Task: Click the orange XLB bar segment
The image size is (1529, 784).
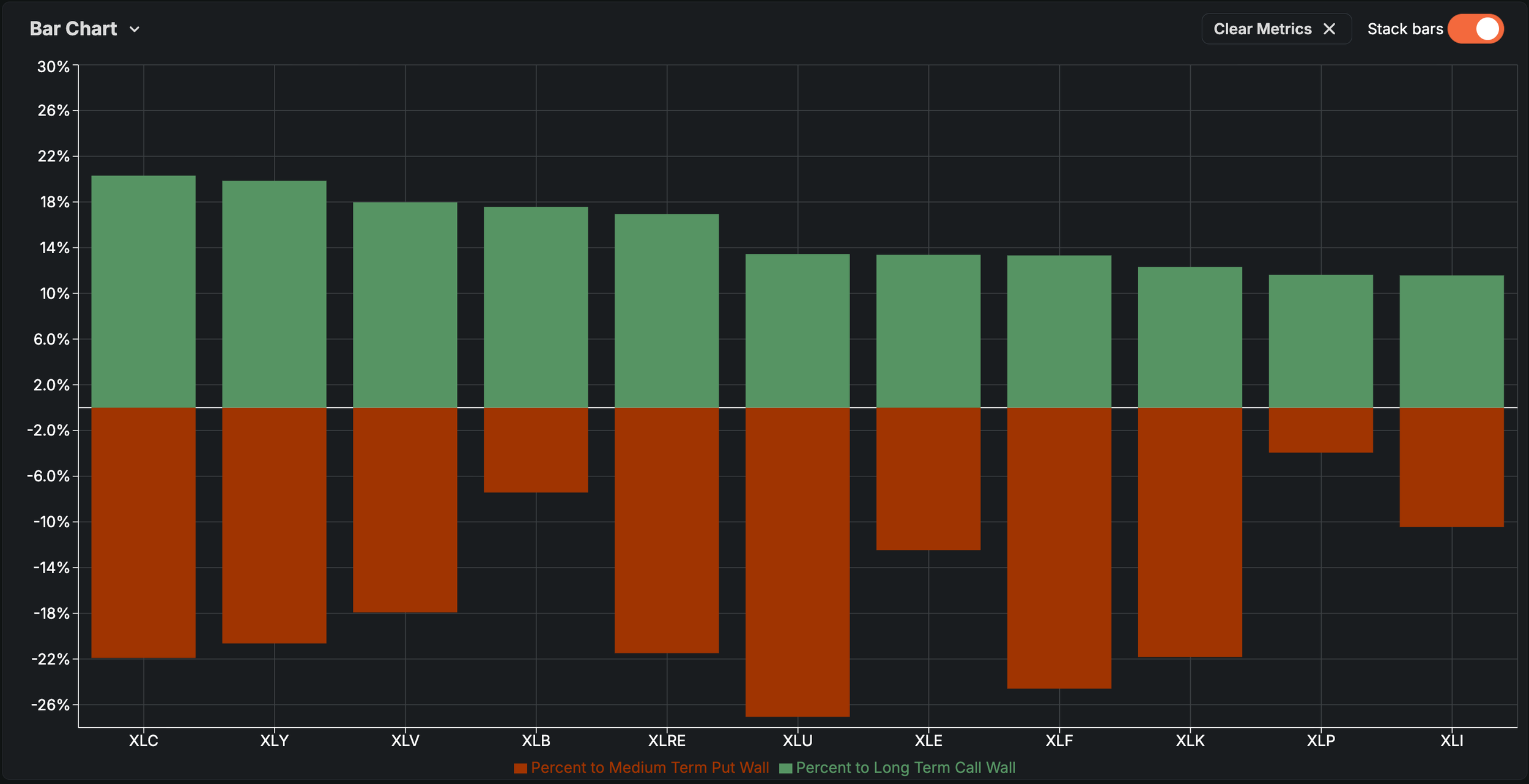Action: [x=536, y=449]
